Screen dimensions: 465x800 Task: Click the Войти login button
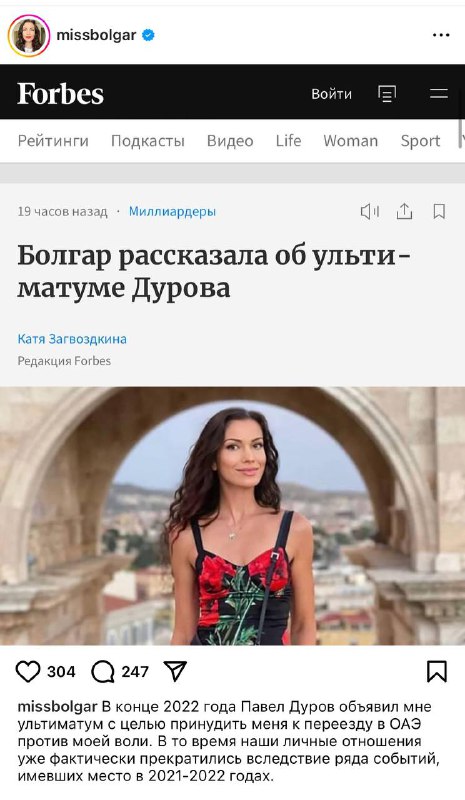click(x=331, y=94)
